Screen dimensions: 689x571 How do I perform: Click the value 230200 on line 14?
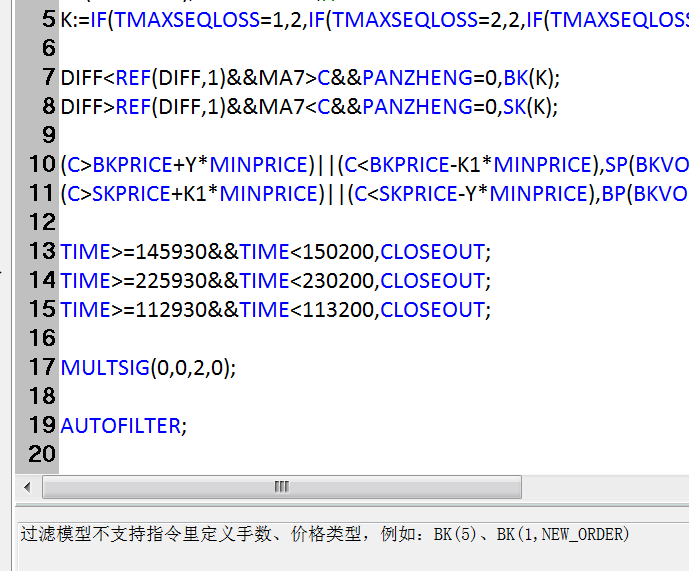[x=338, y=281]
